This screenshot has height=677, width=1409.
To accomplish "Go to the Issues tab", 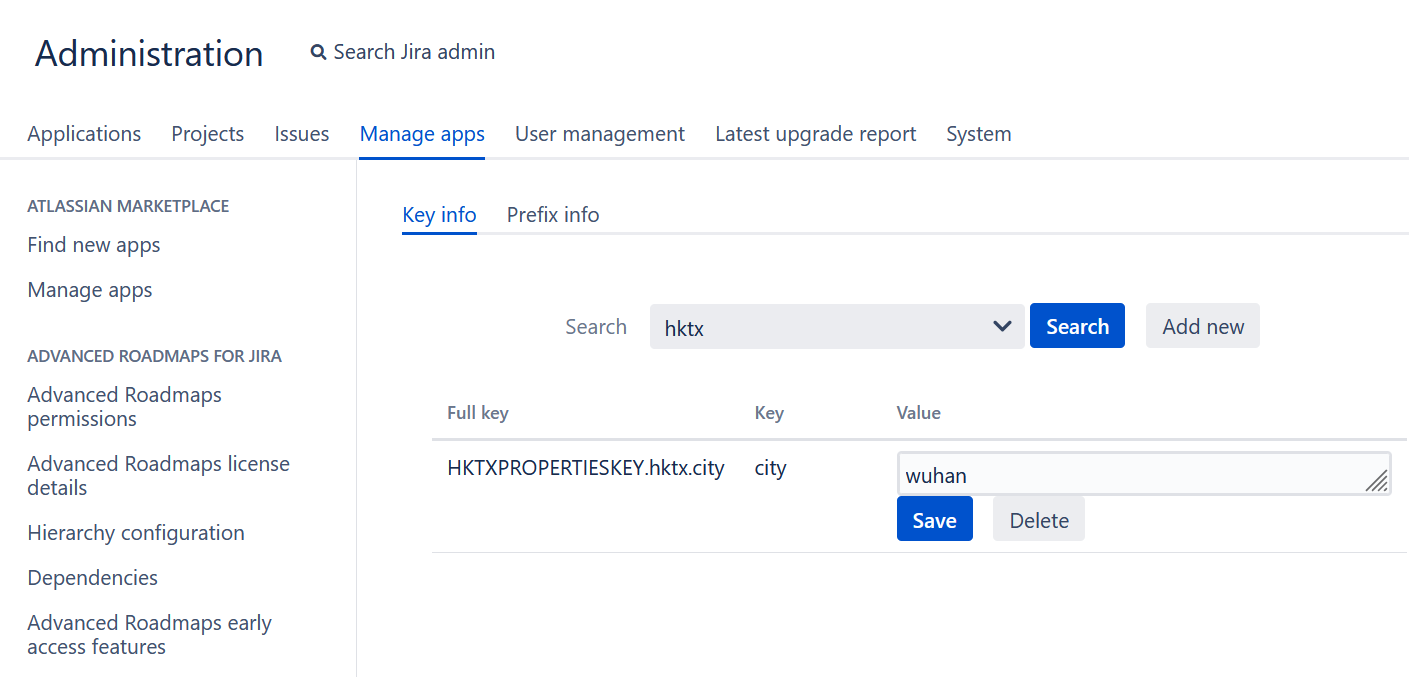I will click(x=302, y=134).
